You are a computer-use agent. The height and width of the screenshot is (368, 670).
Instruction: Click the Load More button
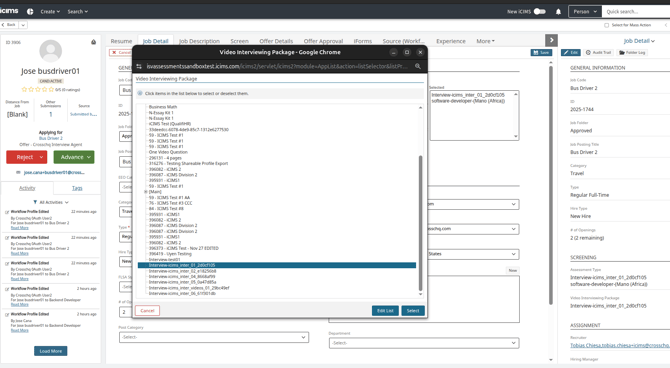coord(50,351)
